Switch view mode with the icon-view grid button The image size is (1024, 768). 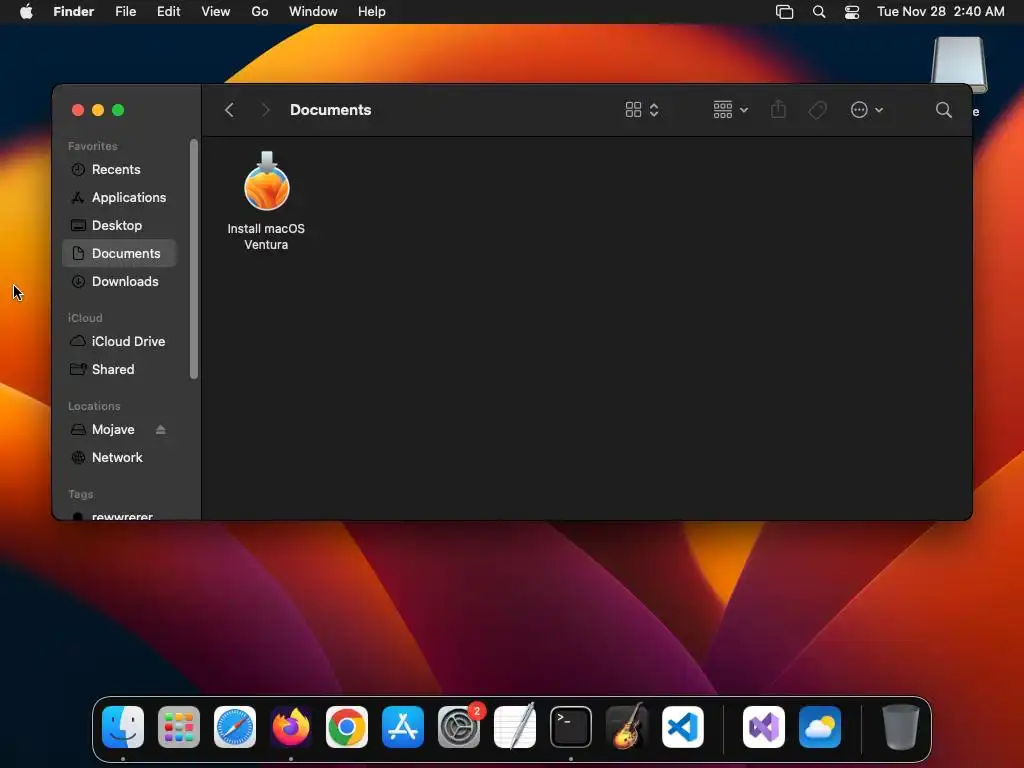click(642, 110)
